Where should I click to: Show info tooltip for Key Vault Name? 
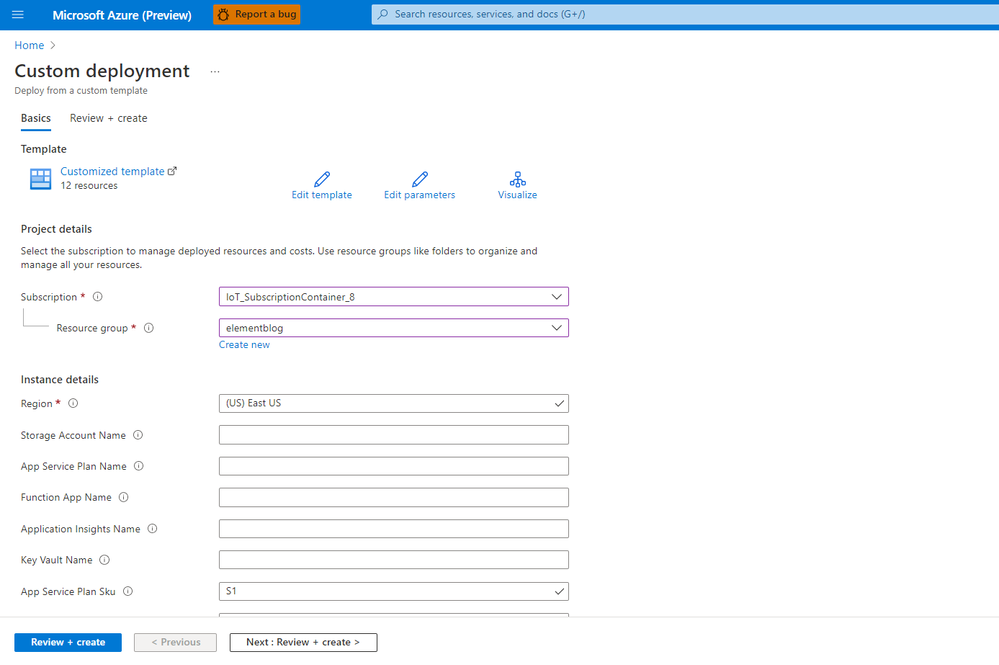click(x=104, y=560)
